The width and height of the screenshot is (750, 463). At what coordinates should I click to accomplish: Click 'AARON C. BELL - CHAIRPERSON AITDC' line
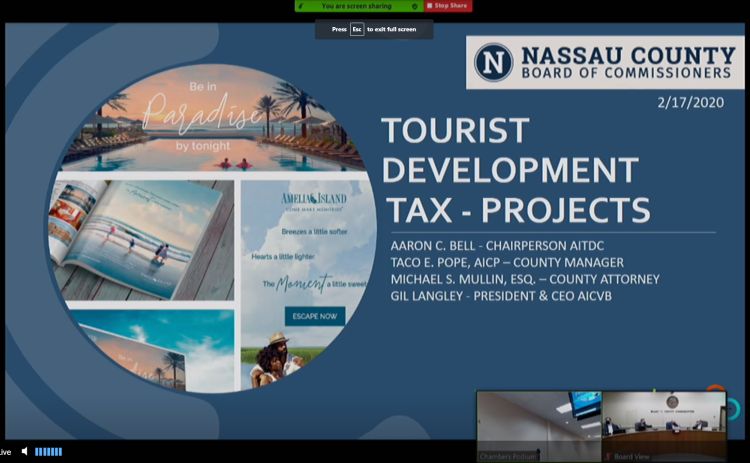[497, 246]
